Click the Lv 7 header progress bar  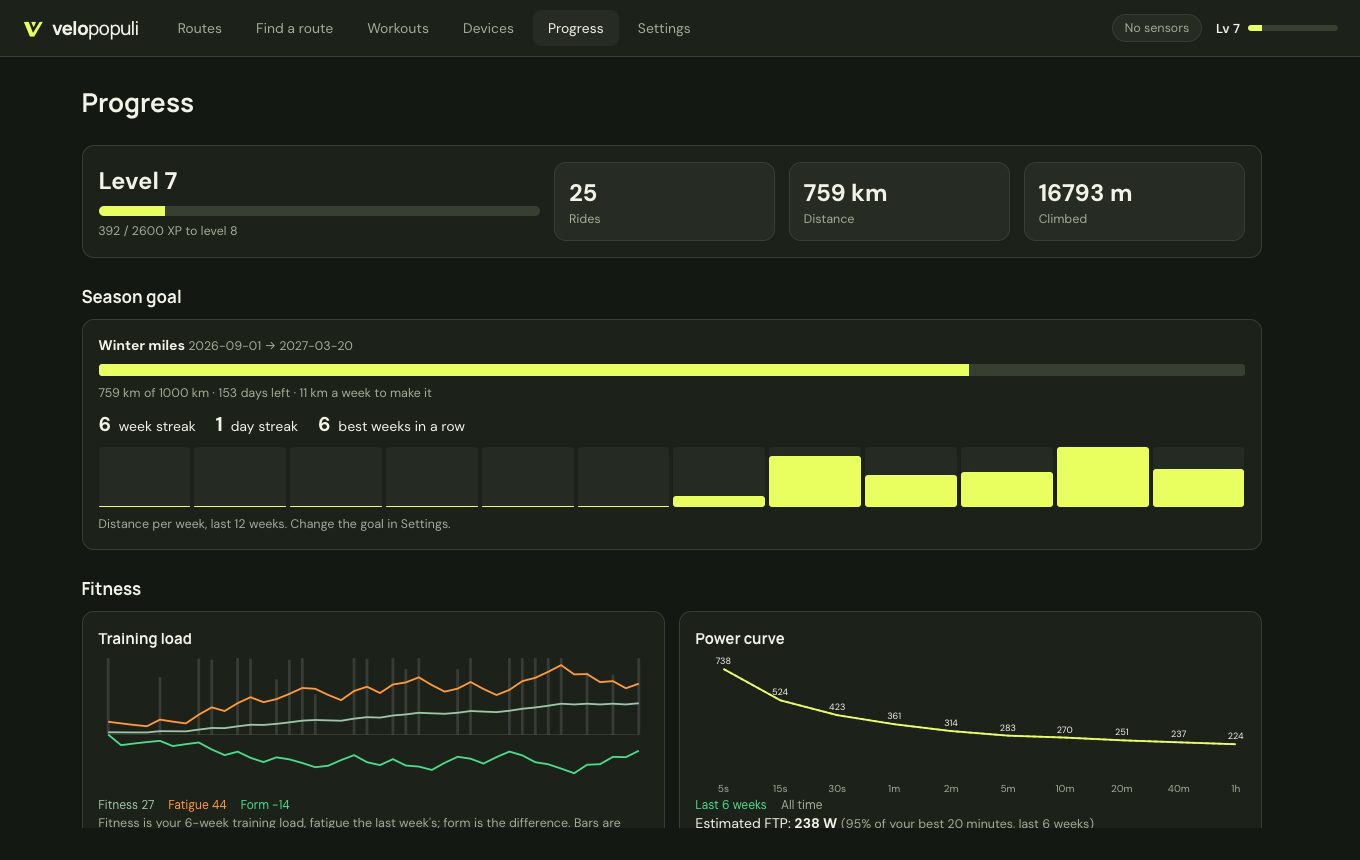pyautogui.click(x=1293, y=28)
